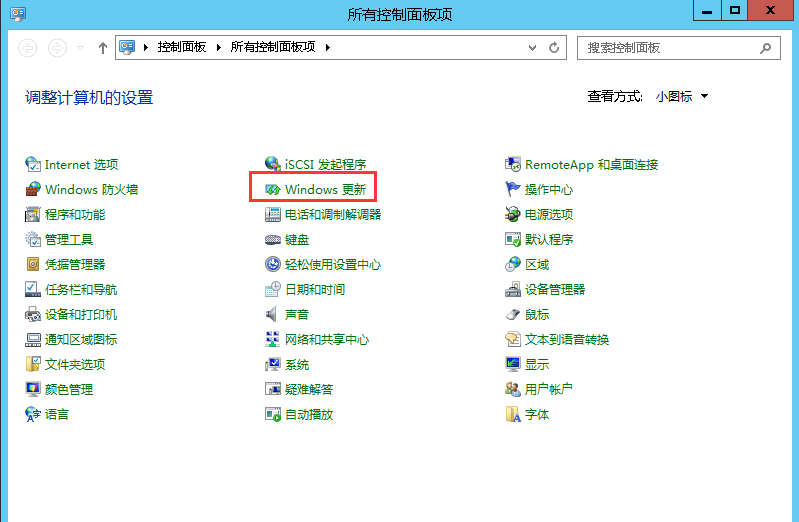Image resolution: width=799 pixels, height=522 pixels.
Task: Click the 设备管理器 icon
Action: pos(513,290)
